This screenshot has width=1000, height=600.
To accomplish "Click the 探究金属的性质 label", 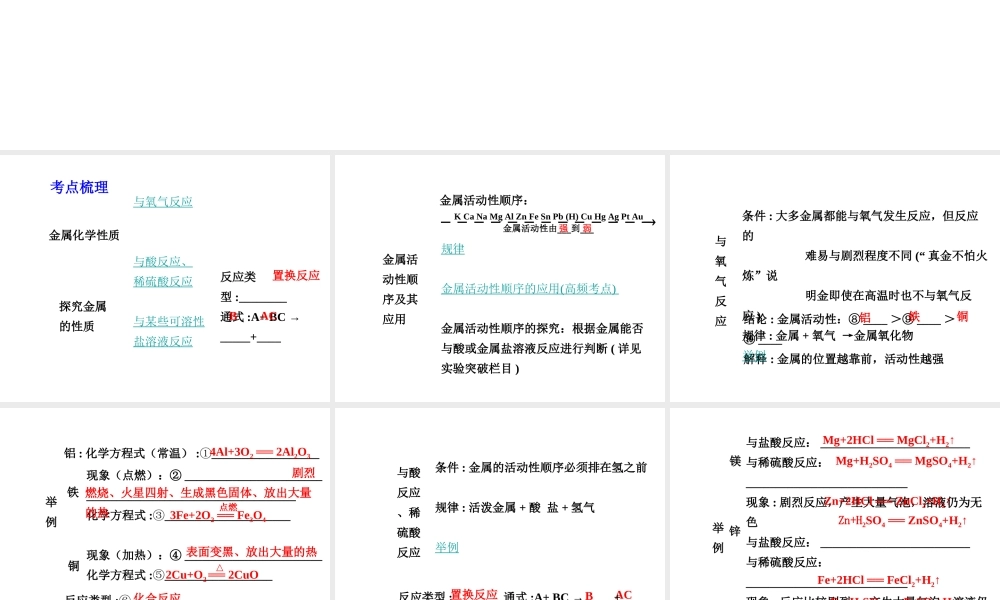I will pos(83,316).
